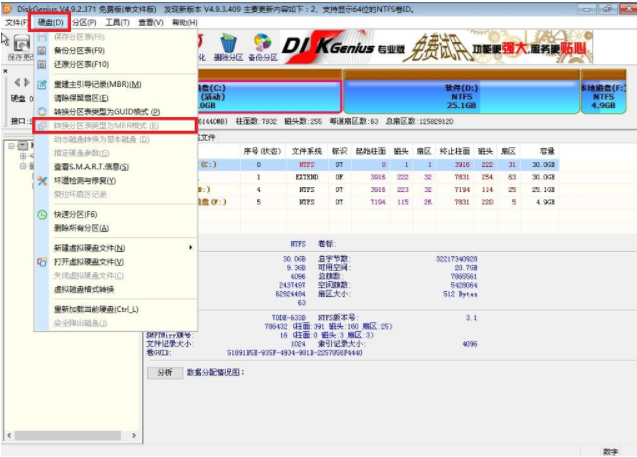Click the 备份分区 colorful toolbar icon
The height and width of the screenshot is (457, 637).
click(262, 43)
